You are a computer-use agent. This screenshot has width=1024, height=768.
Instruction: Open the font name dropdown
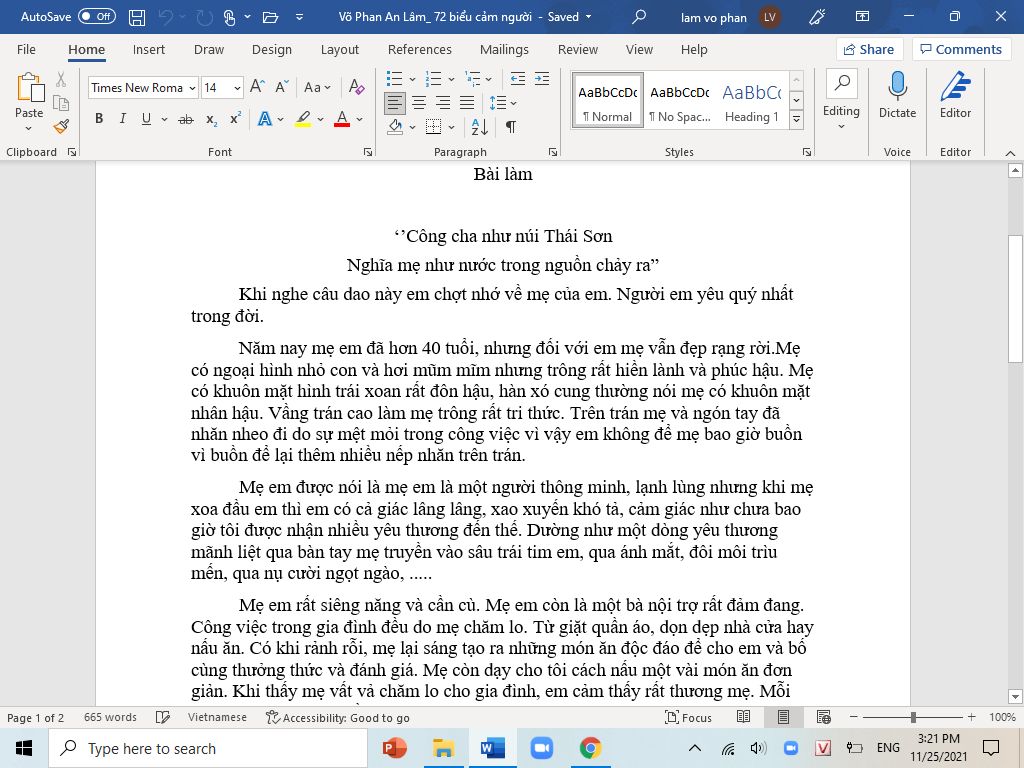193,88
